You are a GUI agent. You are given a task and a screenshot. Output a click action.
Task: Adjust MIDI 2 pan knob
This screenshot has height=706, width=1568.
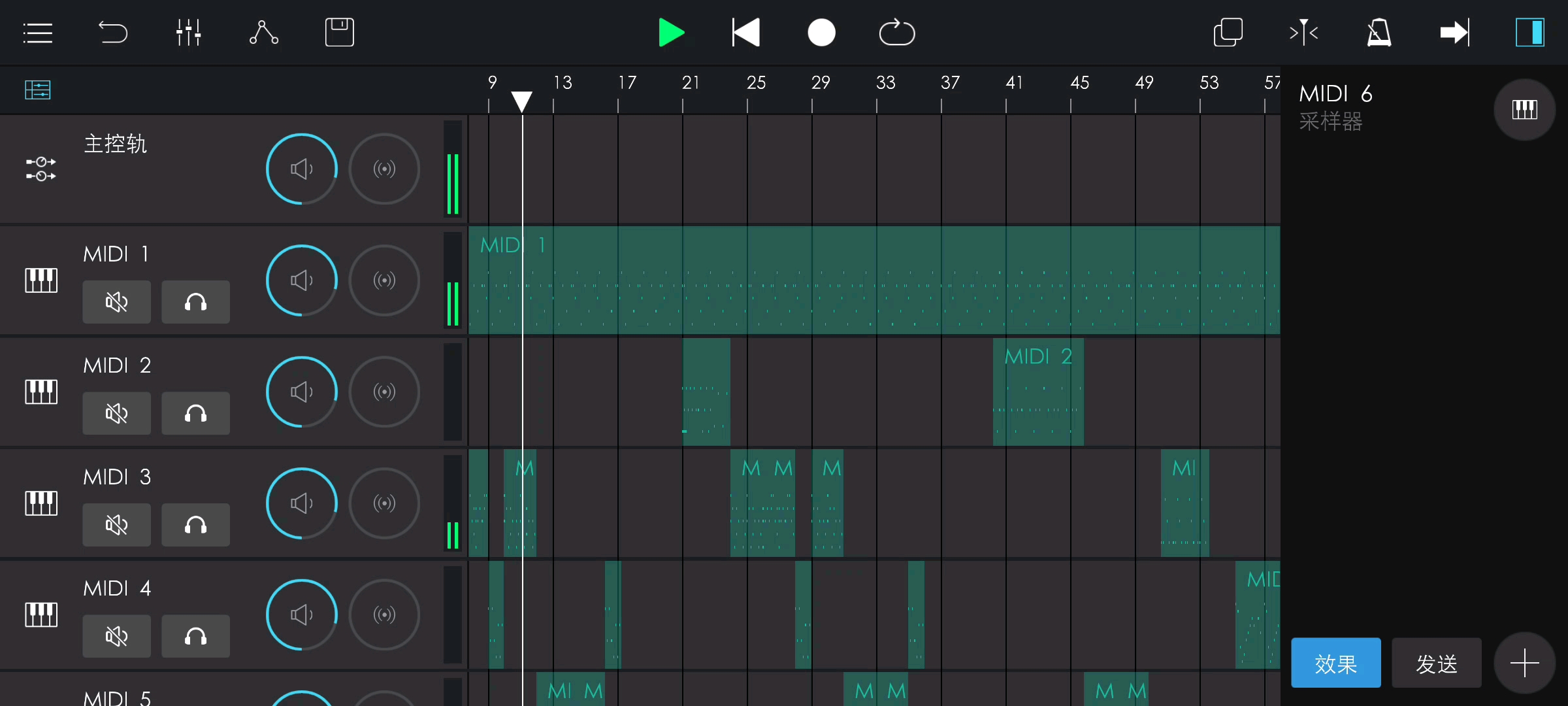pos(384,392)
